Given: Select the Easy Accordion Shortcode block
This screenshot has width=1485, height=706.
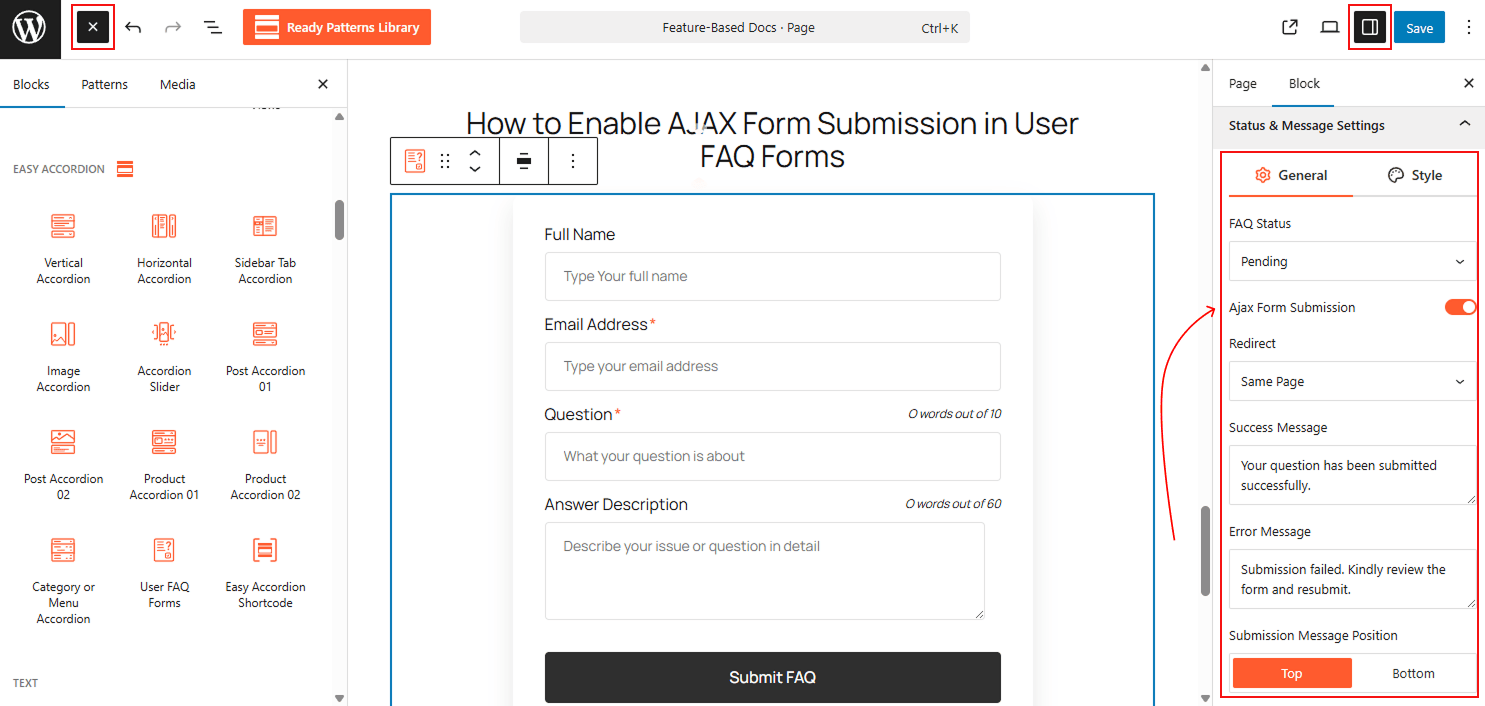Looking at the screenshot, I should tap(264, 570).
